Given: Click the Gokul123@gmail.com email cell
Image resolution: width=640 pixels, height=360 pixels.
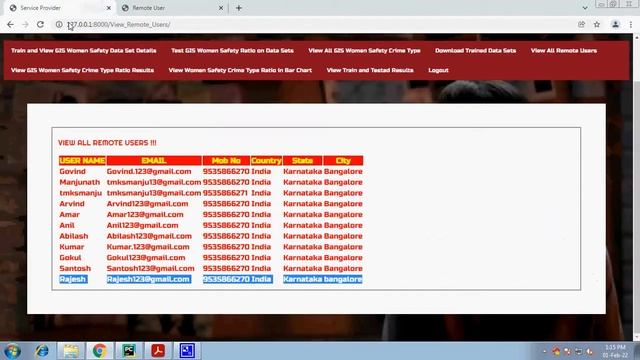Looking at the screenshot, I should tap(146, 258).
